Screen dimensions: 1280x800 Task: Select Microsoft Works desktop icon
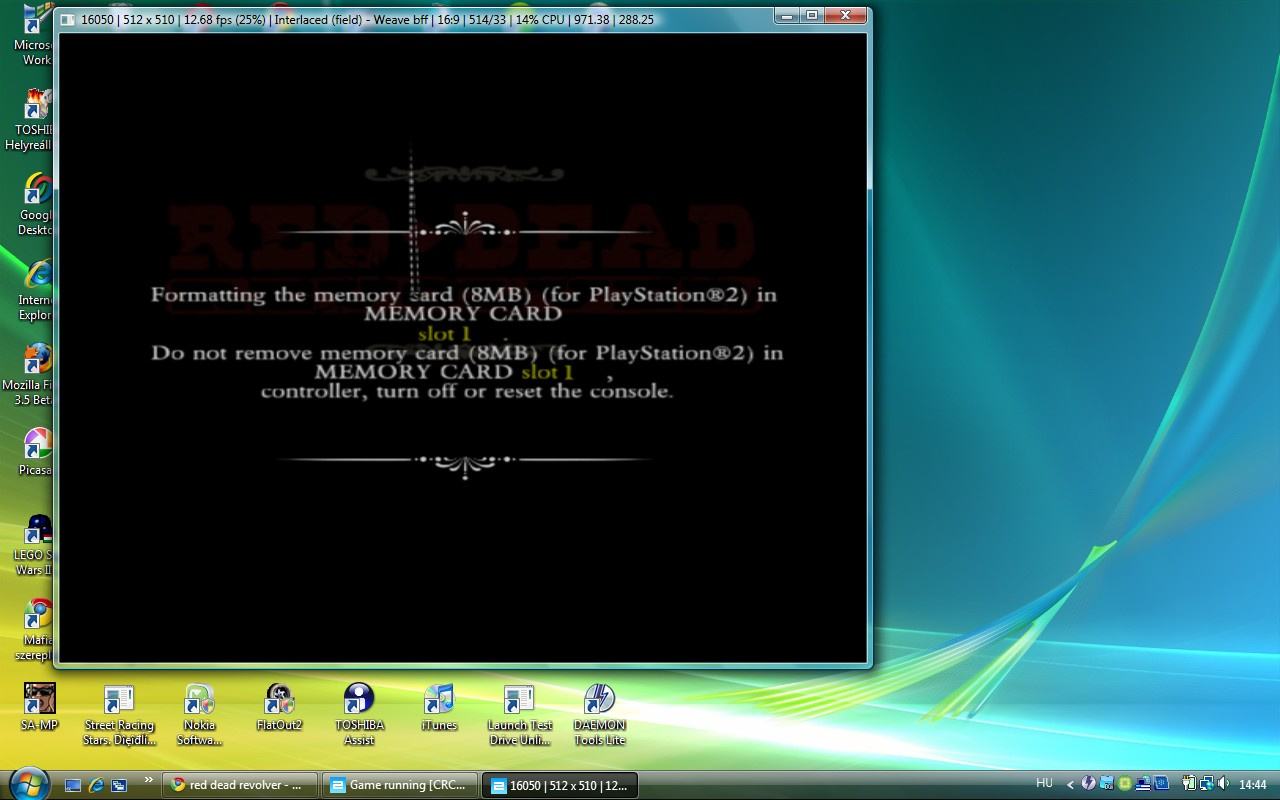[36, 35]
